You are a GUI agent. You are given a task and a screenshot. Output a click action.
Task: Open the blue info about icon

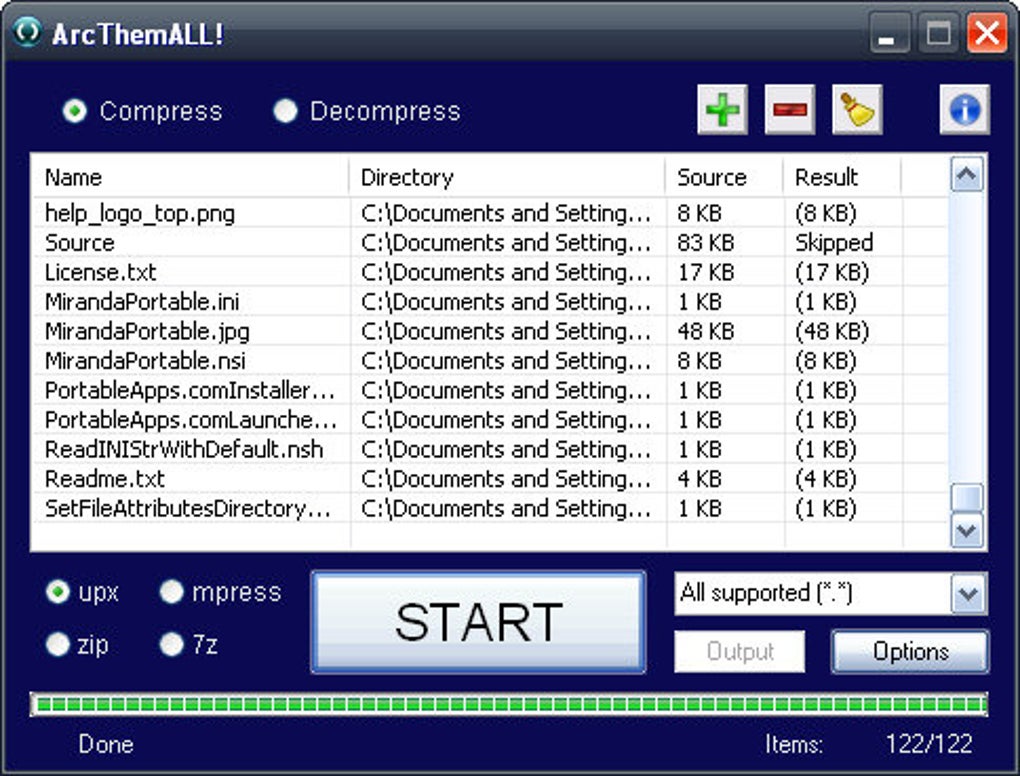point(965,109)
